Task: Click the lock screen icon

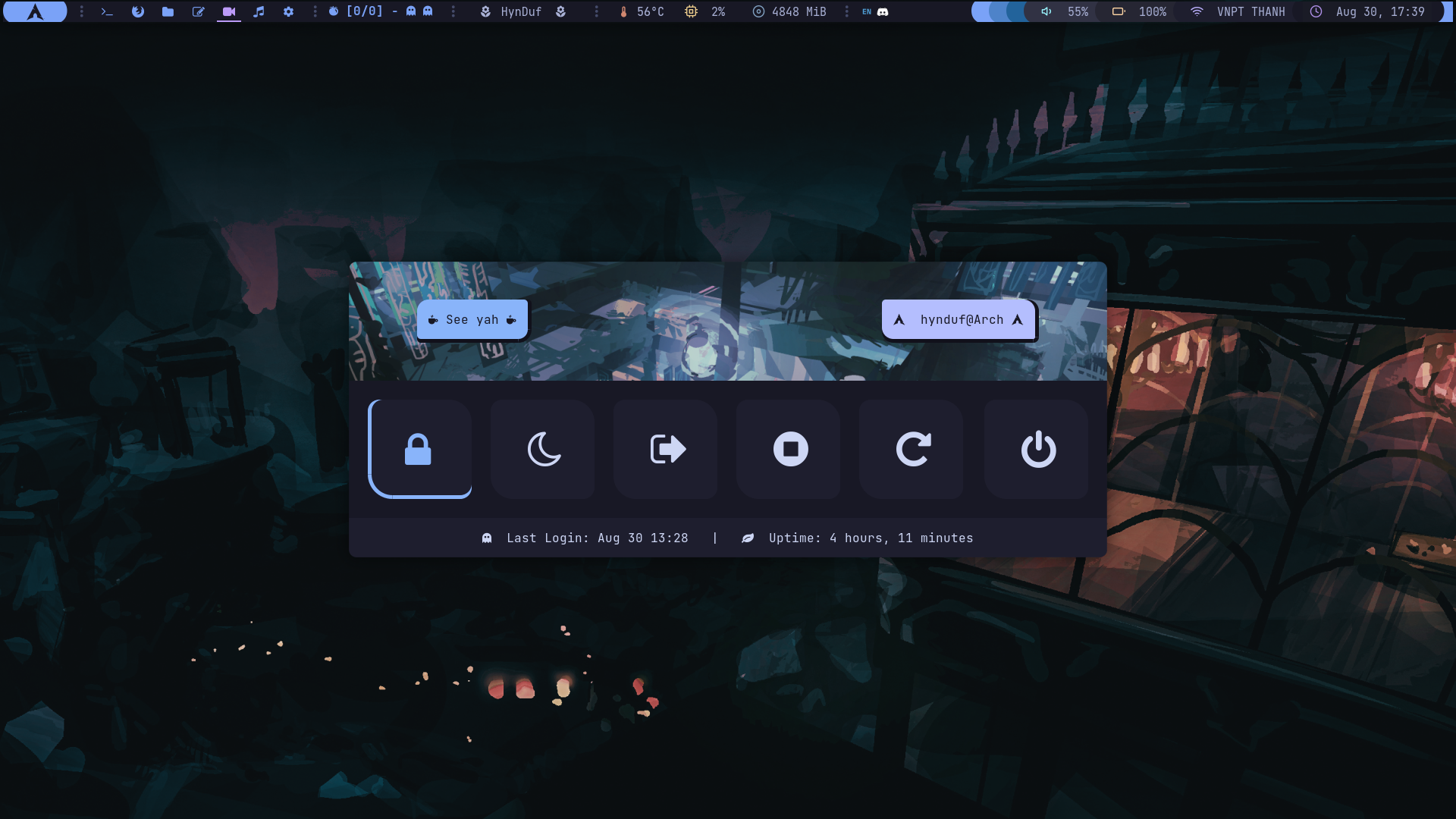Action: [419, 449]
